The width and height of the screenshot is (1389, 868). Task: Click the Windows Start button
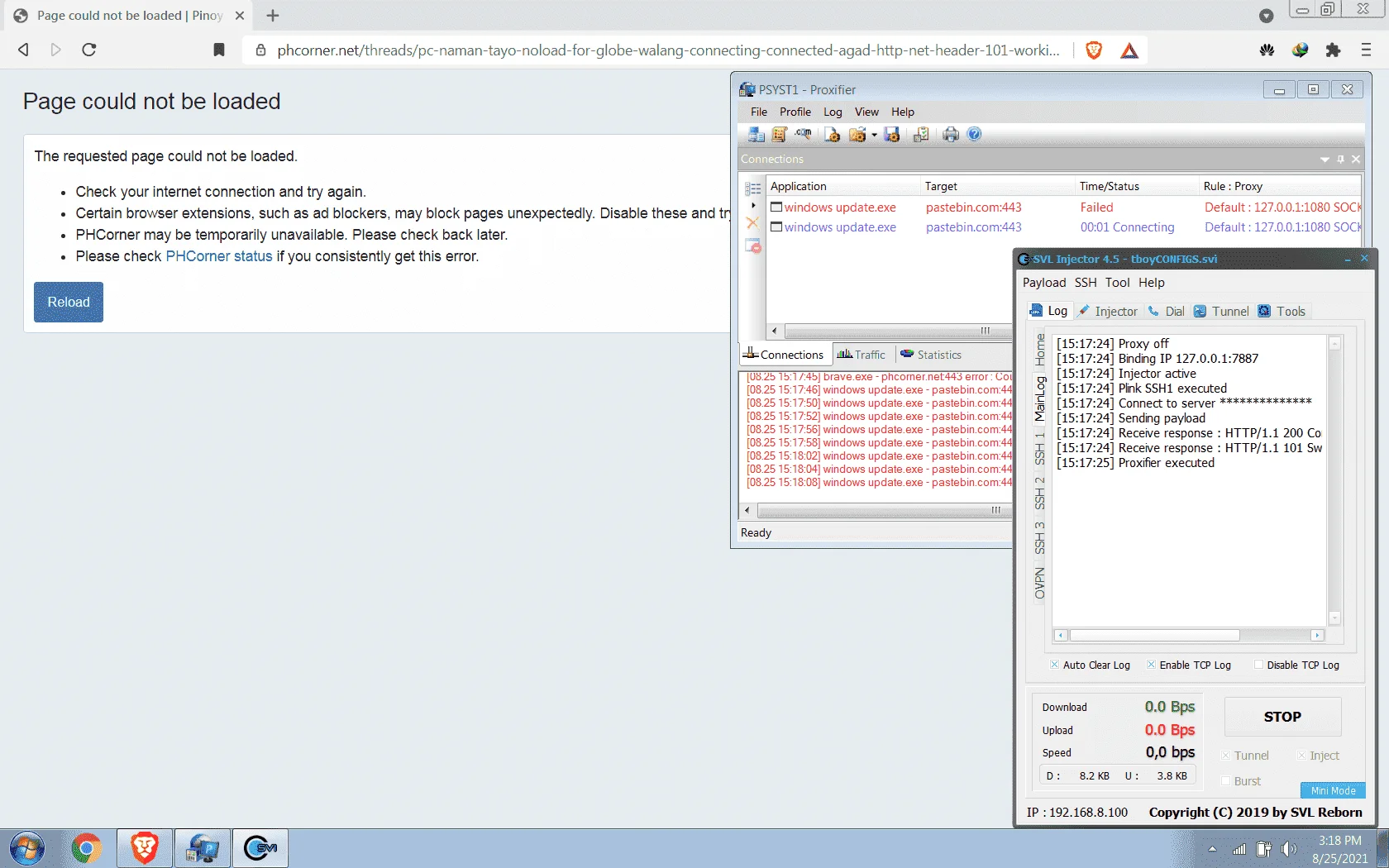pos(26,848)
